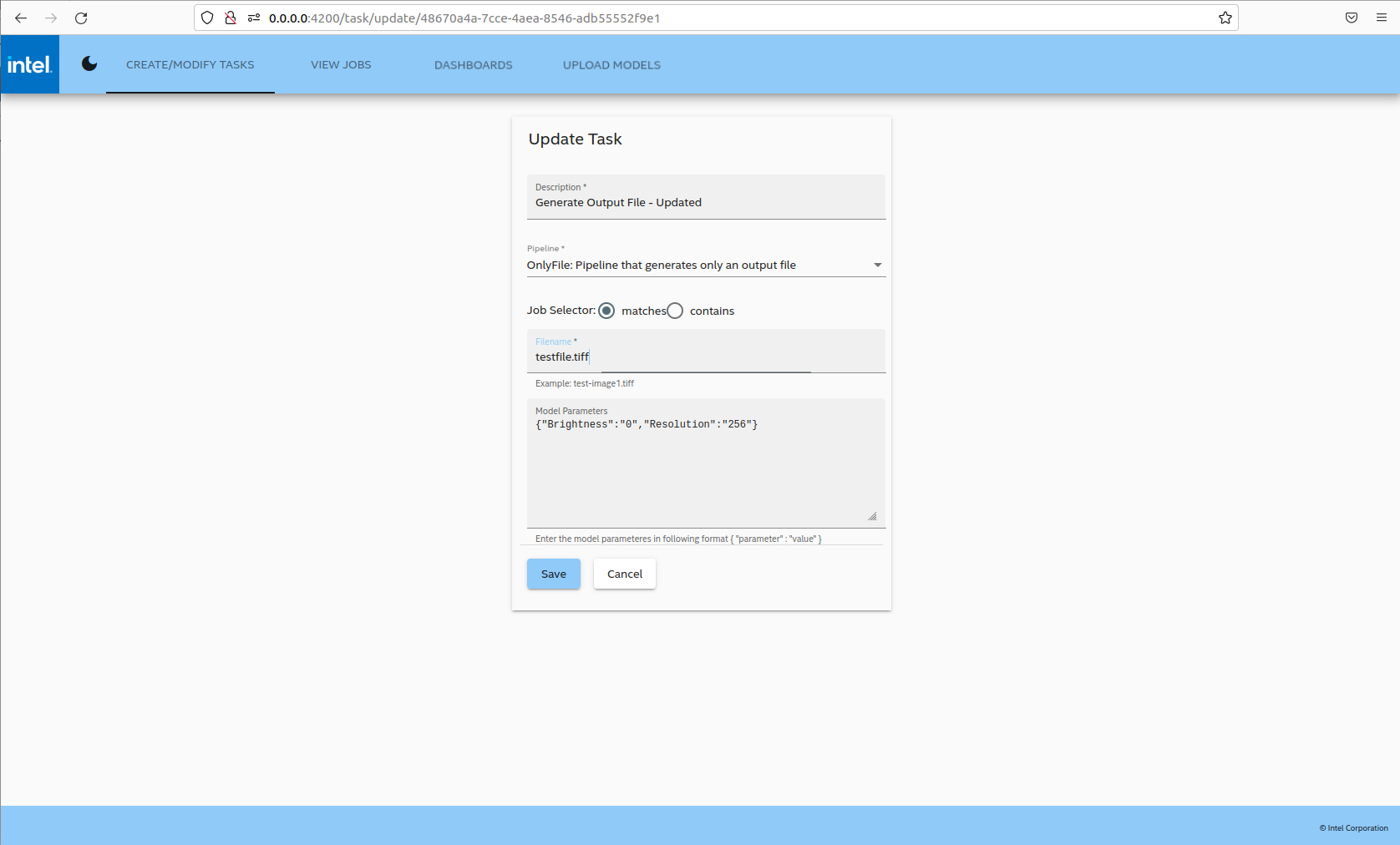Click the blocked permissions icon in address bar
This screenshot has width=1400, height=845.
coord(231,18)
